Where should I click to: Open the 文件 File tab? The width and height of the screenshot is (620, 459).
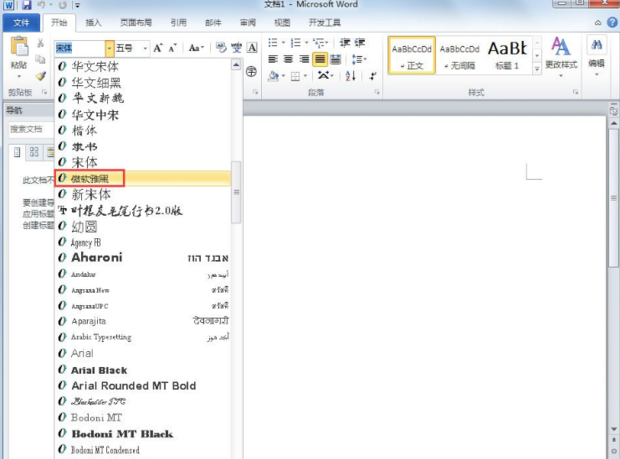tap(21, 23)
